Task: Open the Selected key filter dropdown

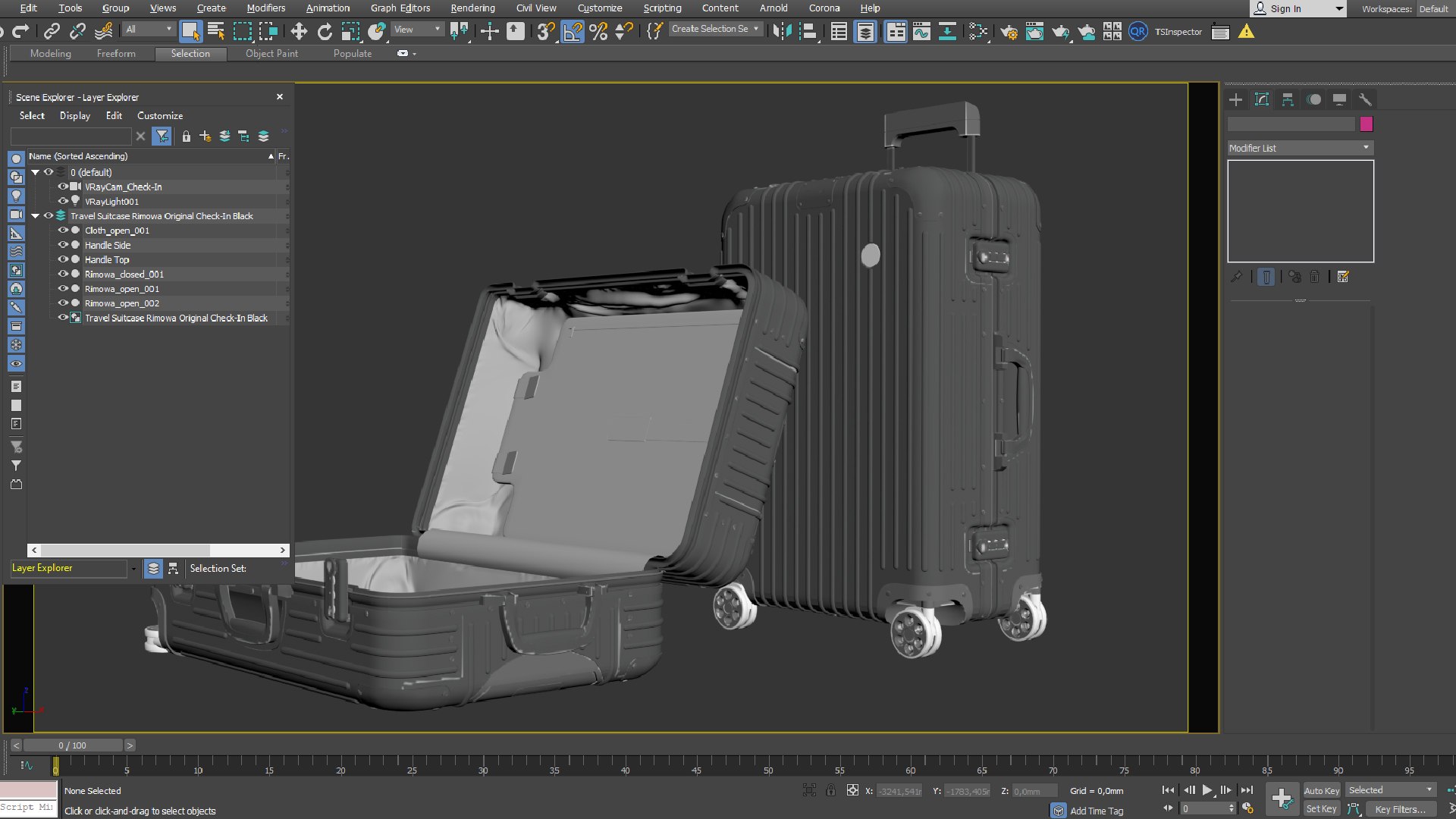Action: tap(1391, 790)
